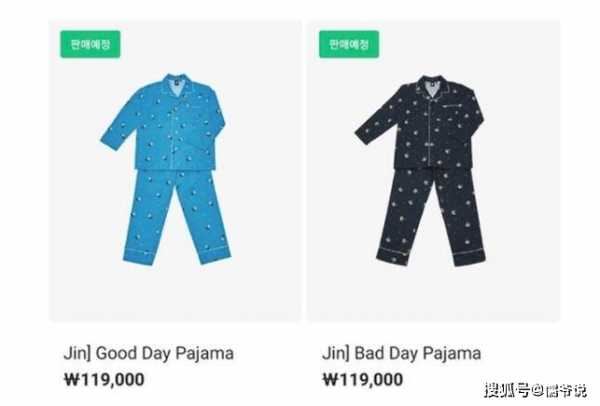Select the ₩119,000 price under Good Day Pajama
Screen dimensions: 600x406
tap(104, 380)
